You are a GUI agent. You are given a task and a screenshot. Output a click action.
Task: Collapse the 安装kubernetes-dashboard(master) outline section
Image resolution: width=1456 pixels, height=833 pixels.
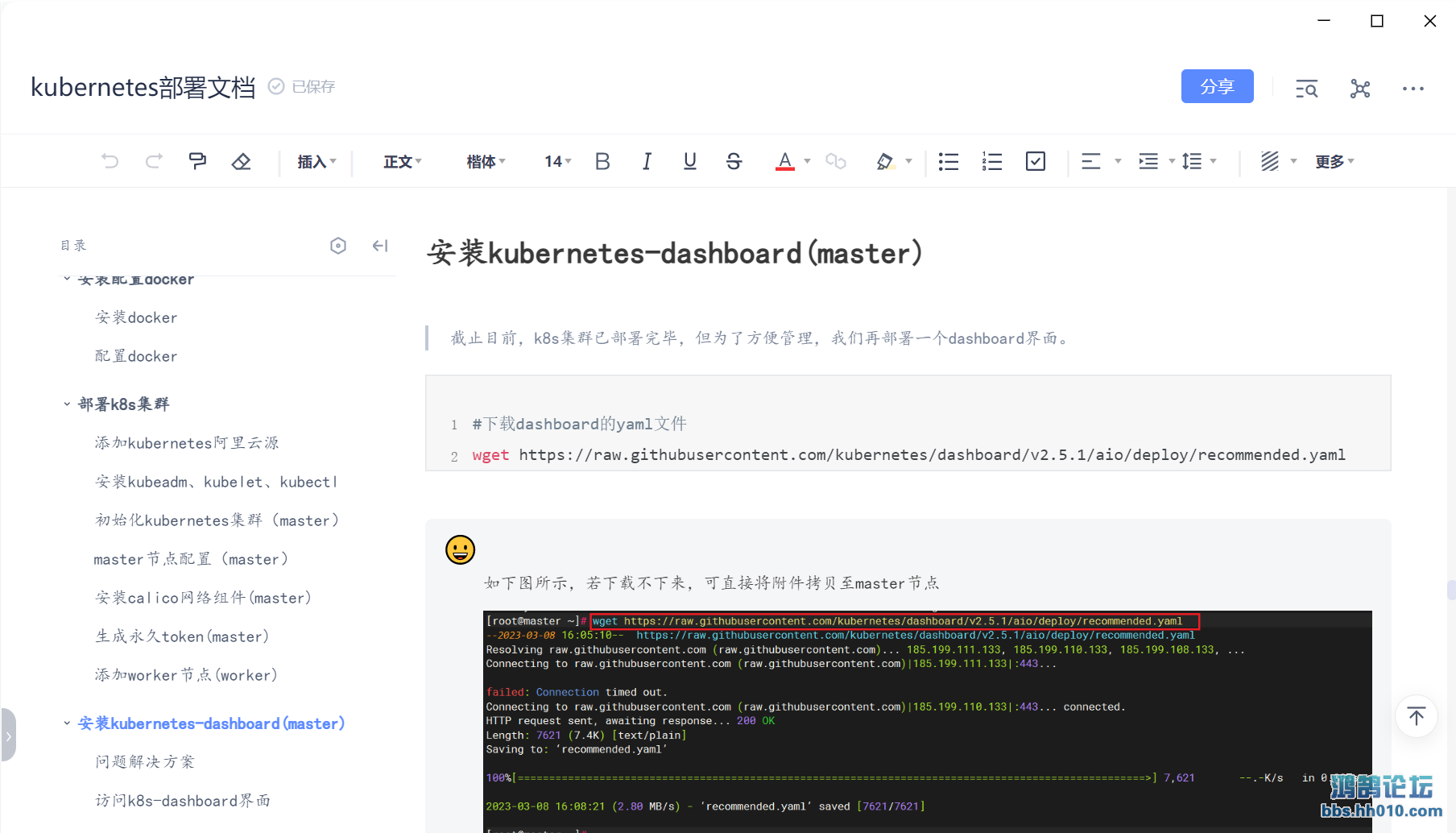click(67, 723)
